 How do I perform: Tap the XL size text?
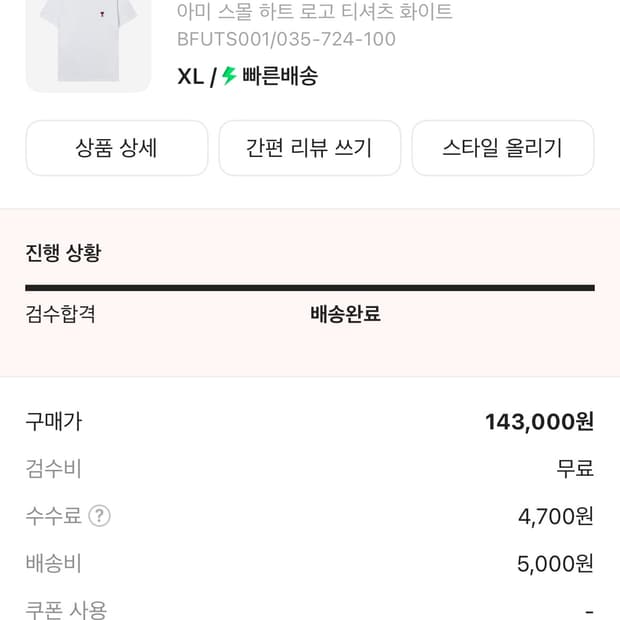pos(190,76)
